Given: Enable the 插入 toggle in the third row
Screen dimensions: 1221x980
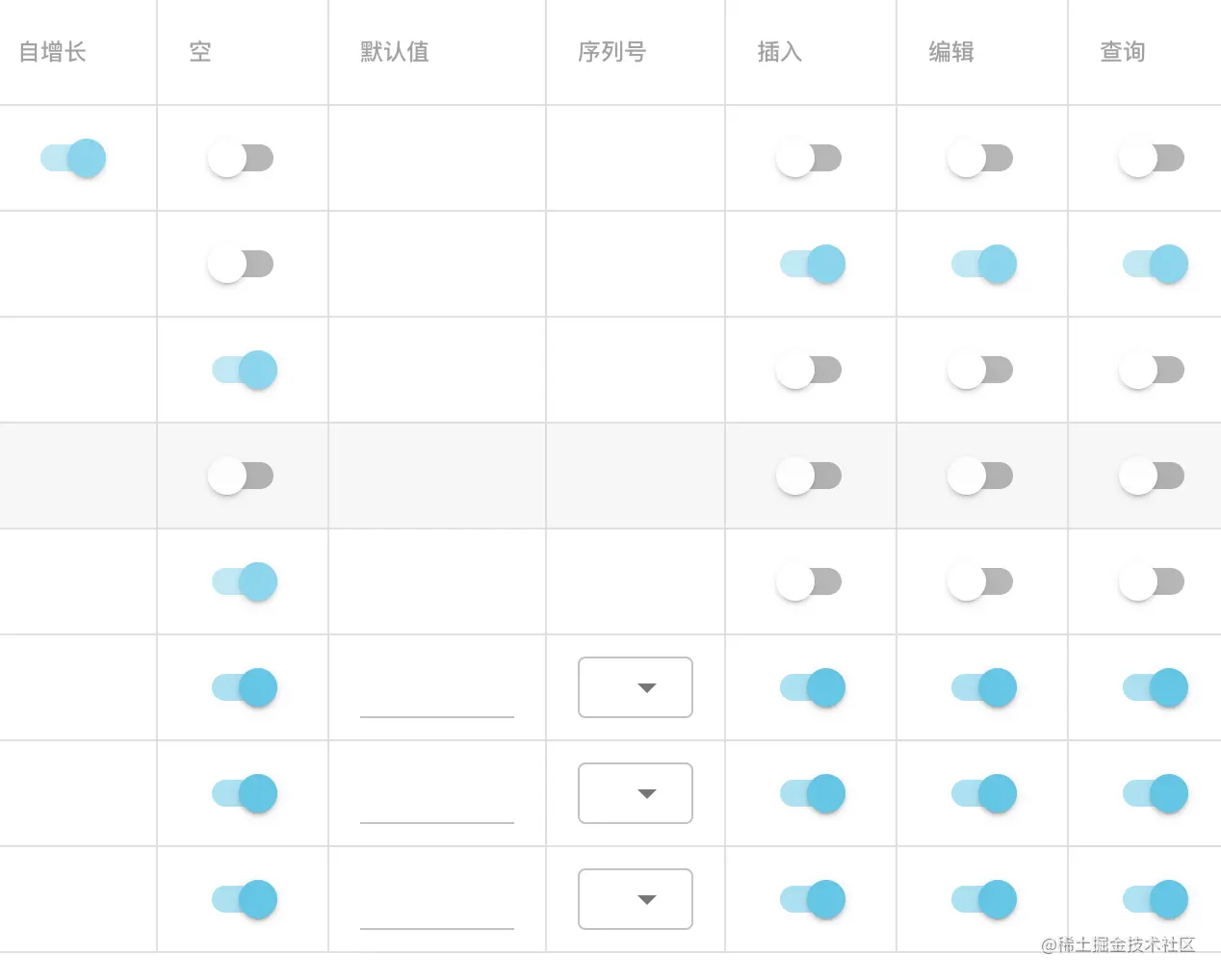Looking at the screenshot, I should click(x=809, y=370).
